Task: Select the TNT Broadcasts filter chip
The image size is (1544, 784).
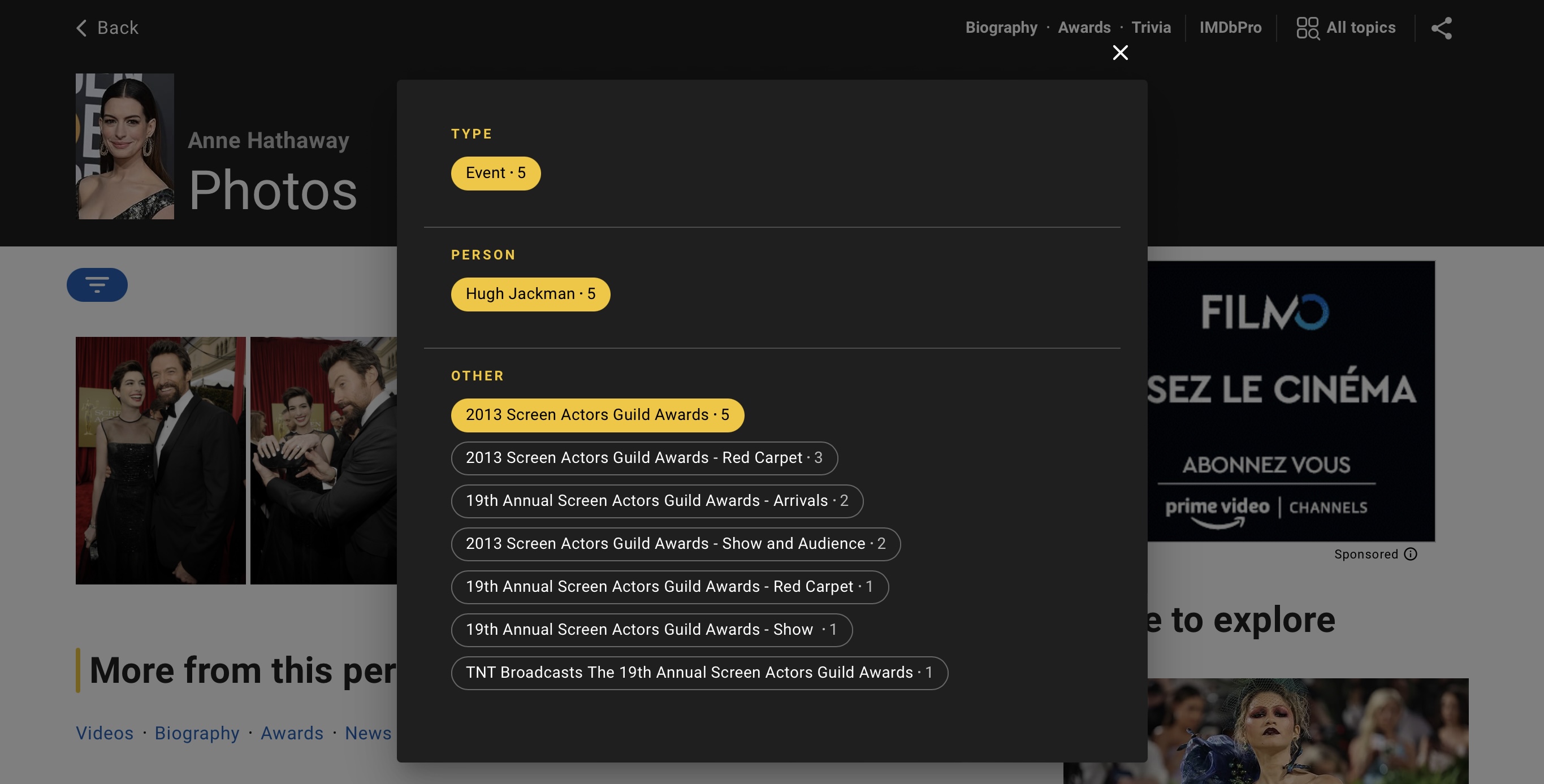Action: [699, 672]
